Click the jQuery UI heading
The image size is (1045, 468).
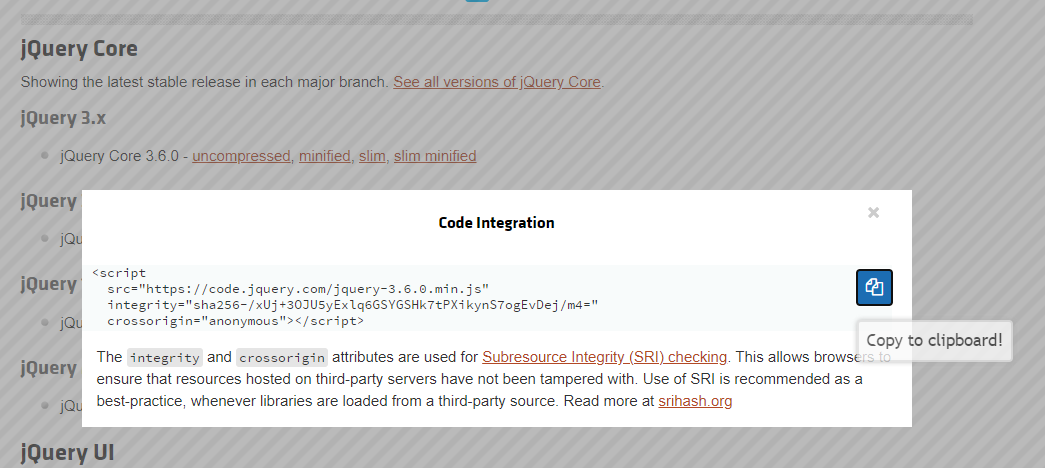pyautogui.click(x=67, y=453)
